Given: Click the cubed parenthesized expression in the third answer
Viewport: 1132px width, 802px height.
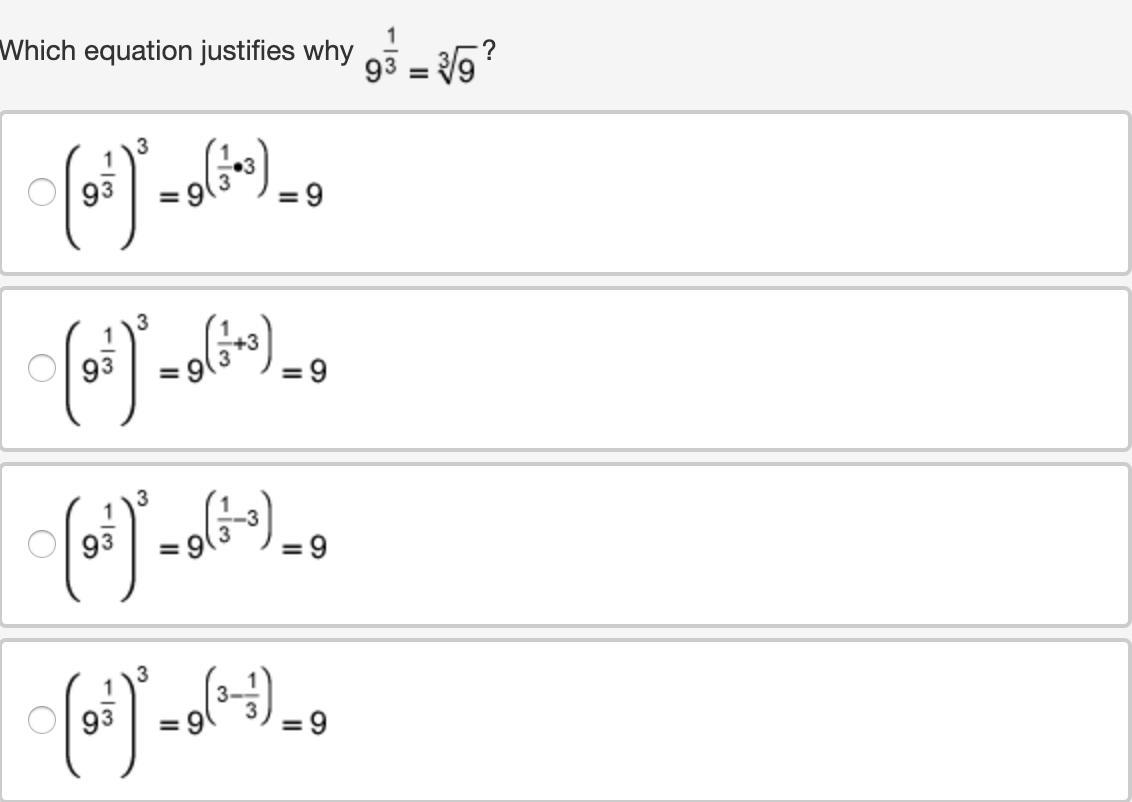Looking at the screenshot, I should coord(102,544).
